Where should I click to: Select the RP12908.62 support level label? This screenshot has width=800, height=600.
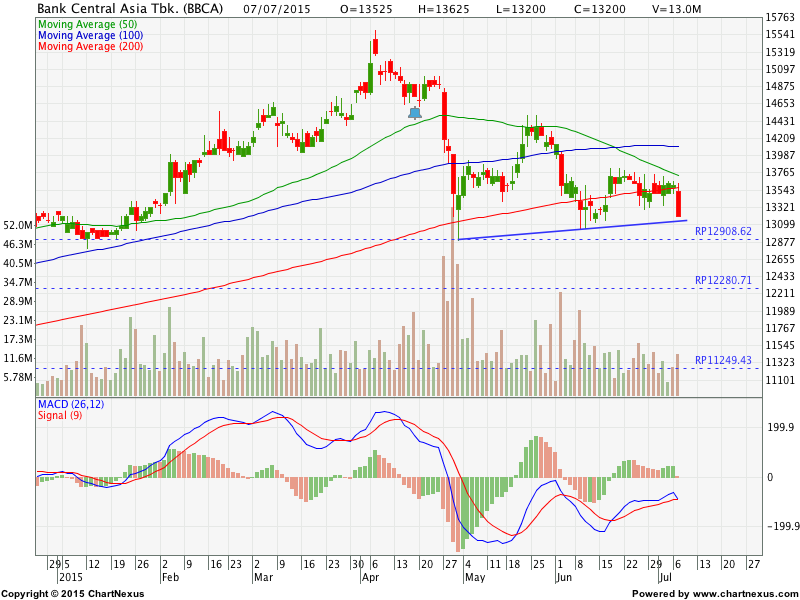coord(722,231)
